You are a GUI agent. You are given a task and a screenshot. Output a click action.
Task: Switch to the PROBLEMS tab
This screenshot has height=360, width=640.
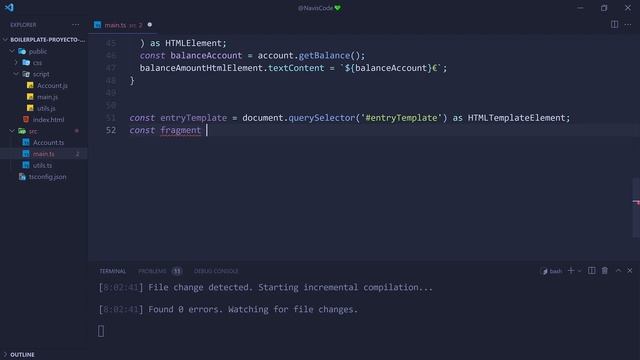tap(152, 271)
